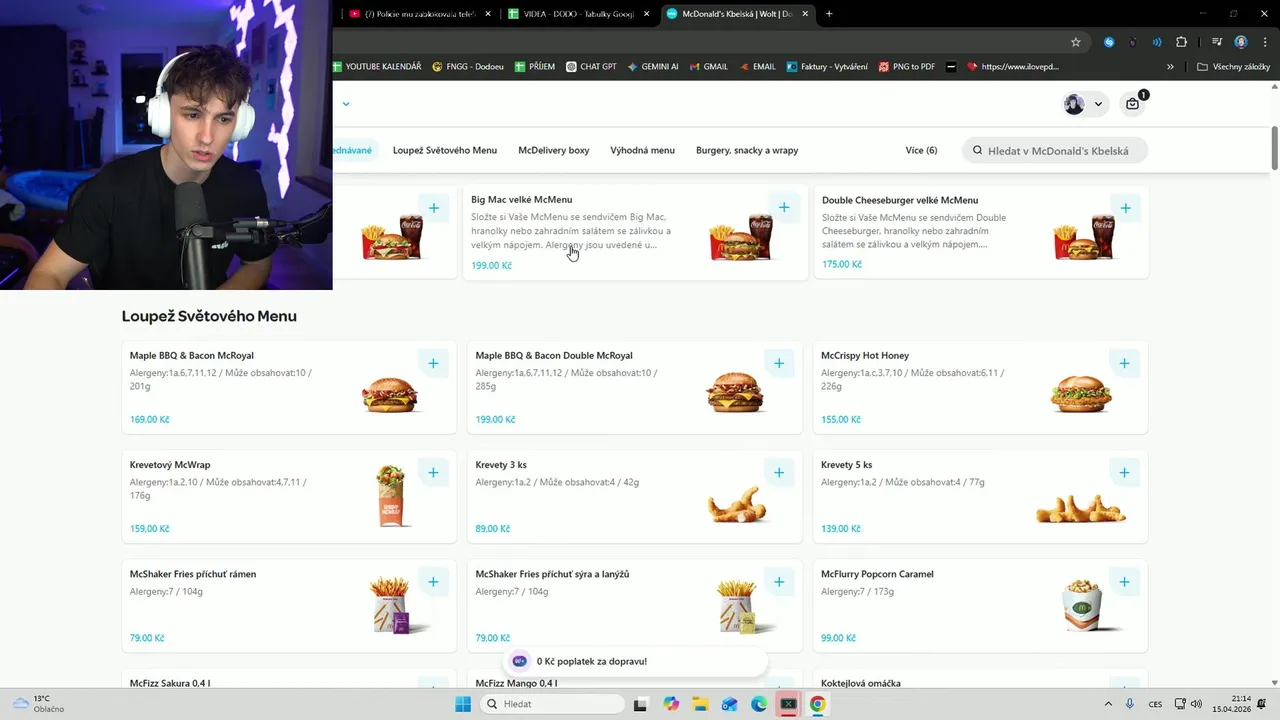Open the Krevetový McWrap product image

click(391, 496)
